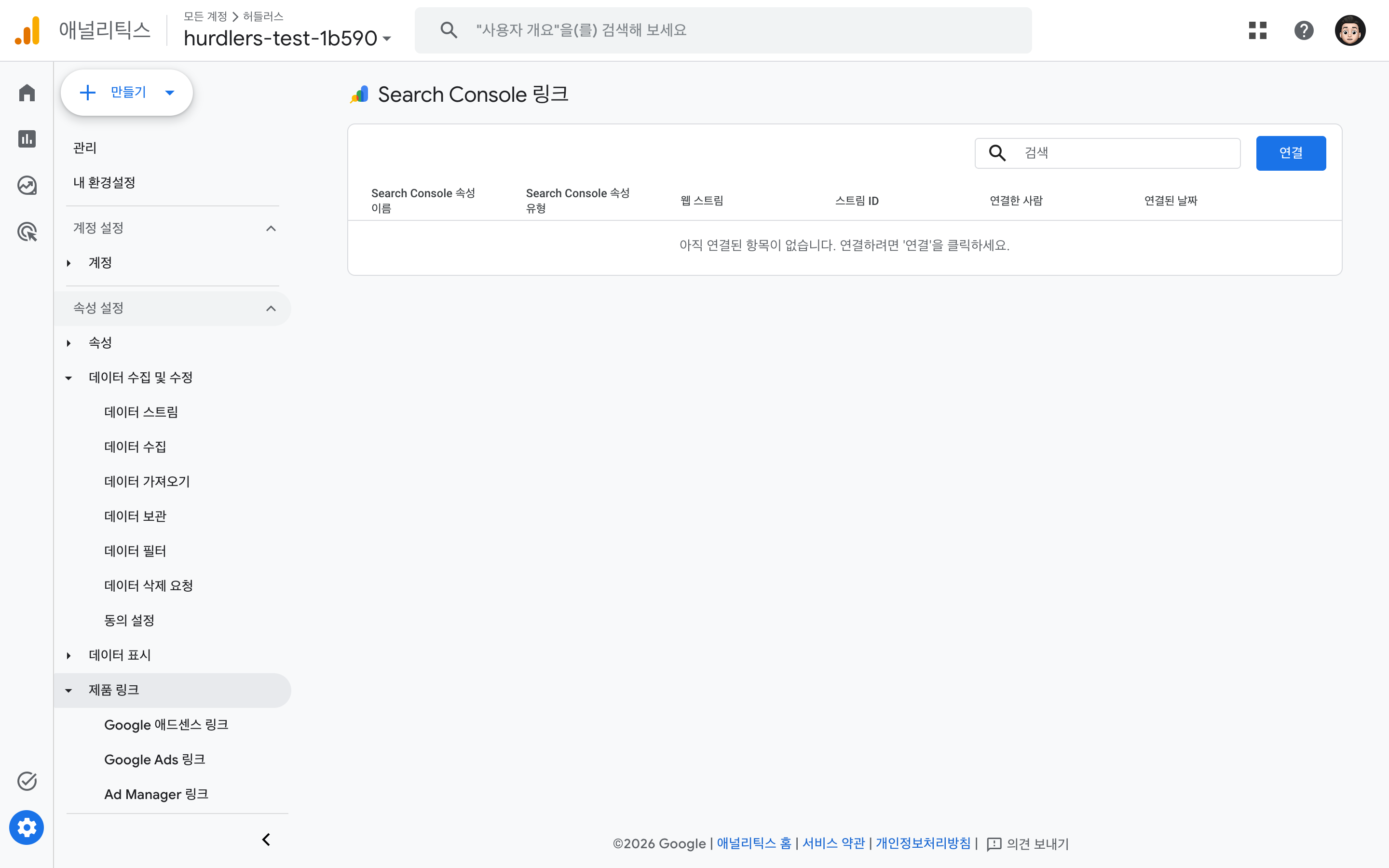1389x868 pixels.
Task: Click the 연결한 사람 column header
Action: tap(1016, 201)
